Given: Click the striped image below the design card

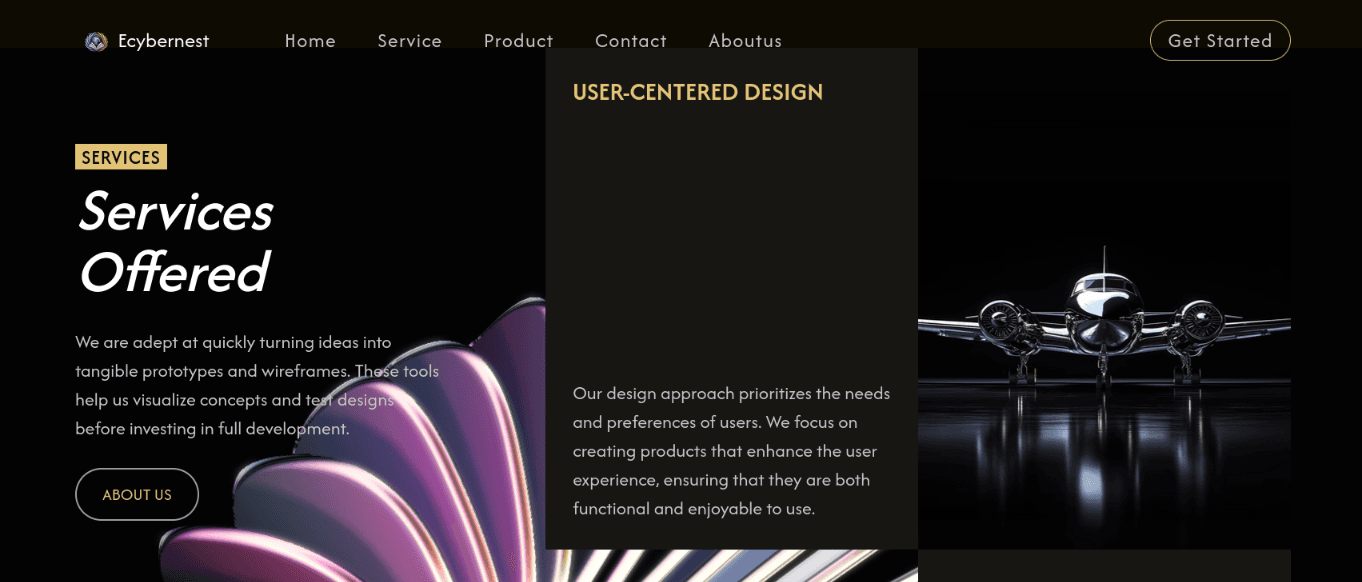Looking at the screenshot, I should (x=731, y=566).
